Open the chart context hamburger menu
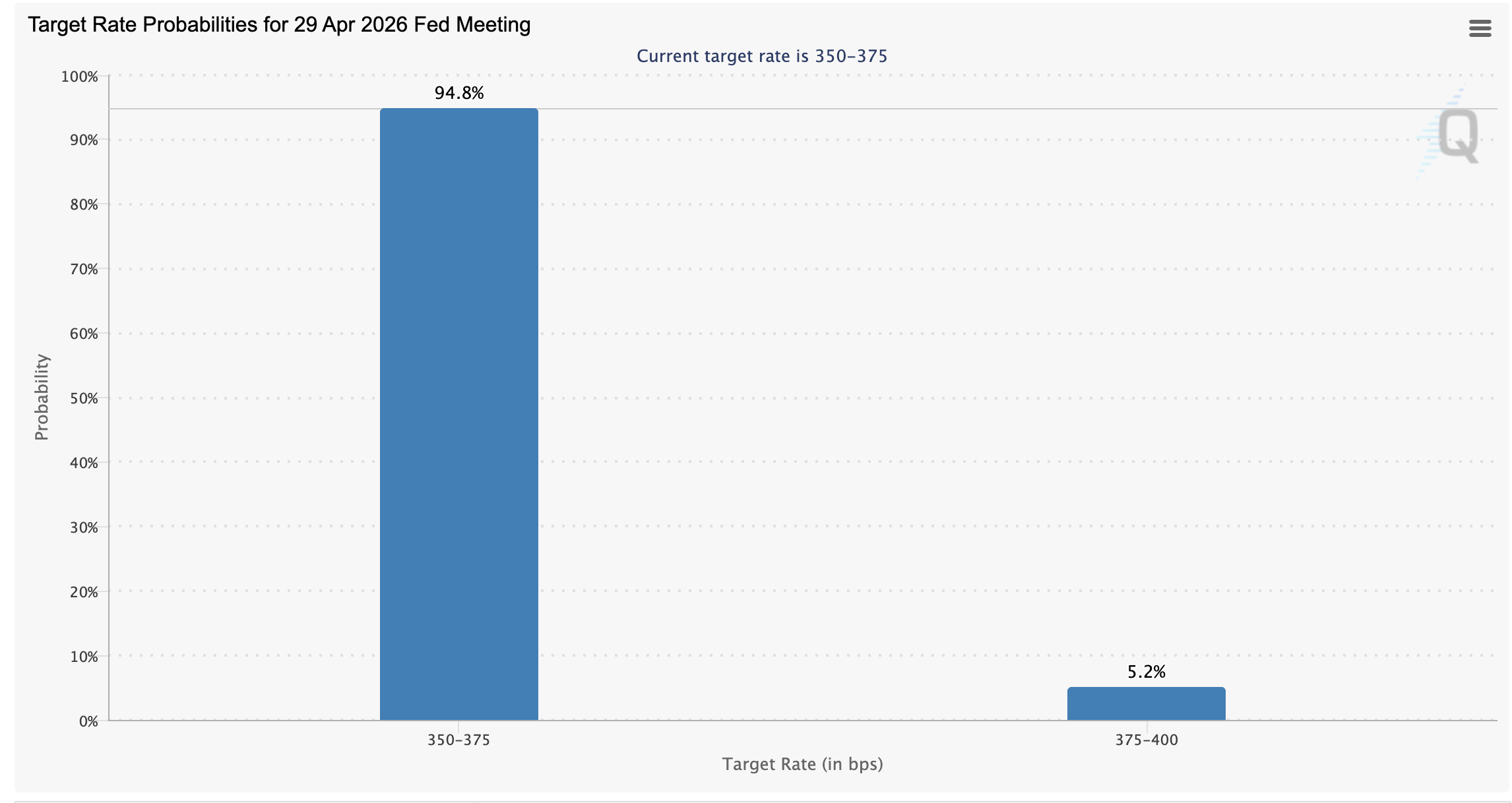 click(x=1480, y=28)
